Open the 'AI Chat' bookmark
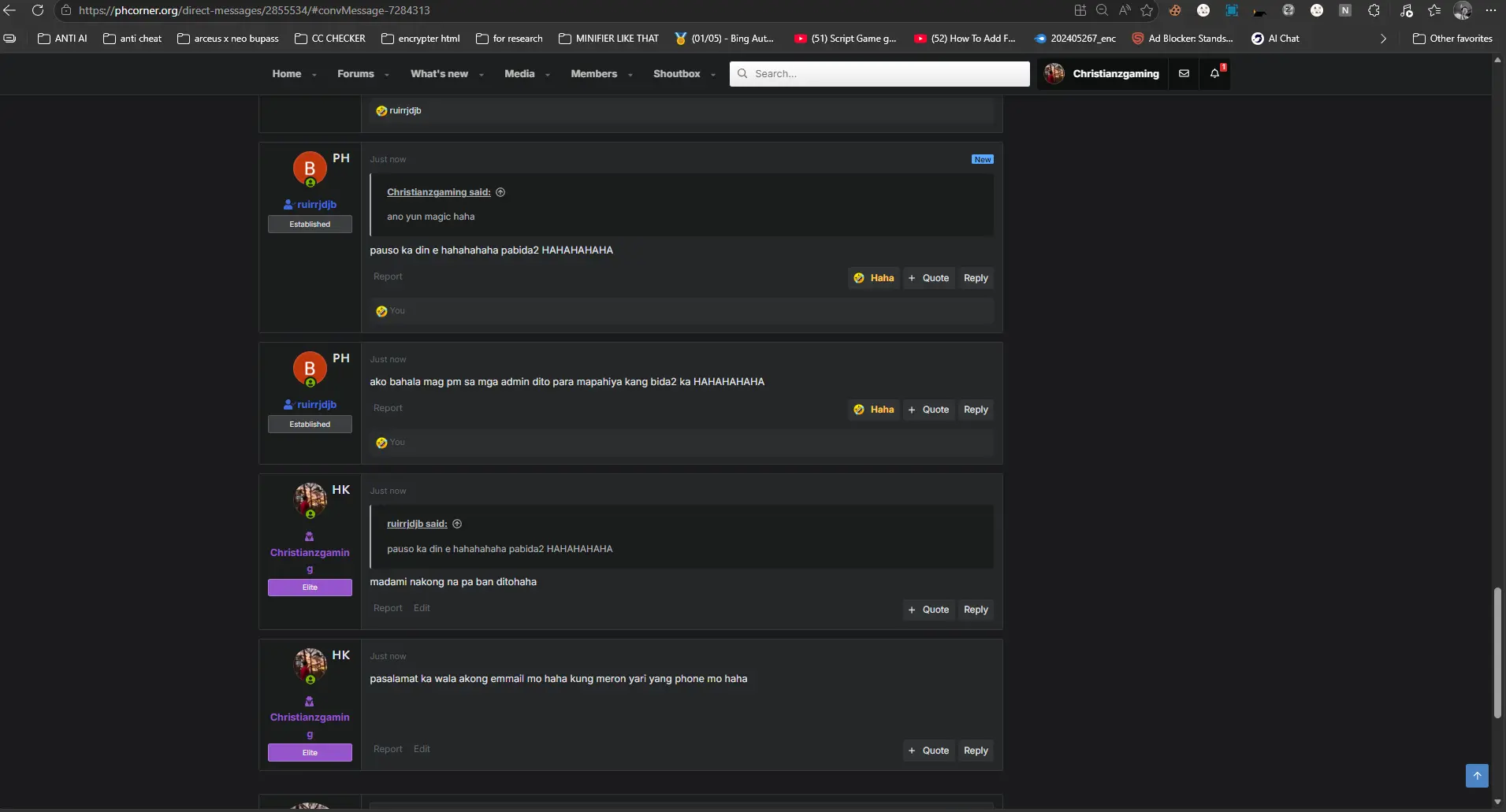 click(1275, 39)
